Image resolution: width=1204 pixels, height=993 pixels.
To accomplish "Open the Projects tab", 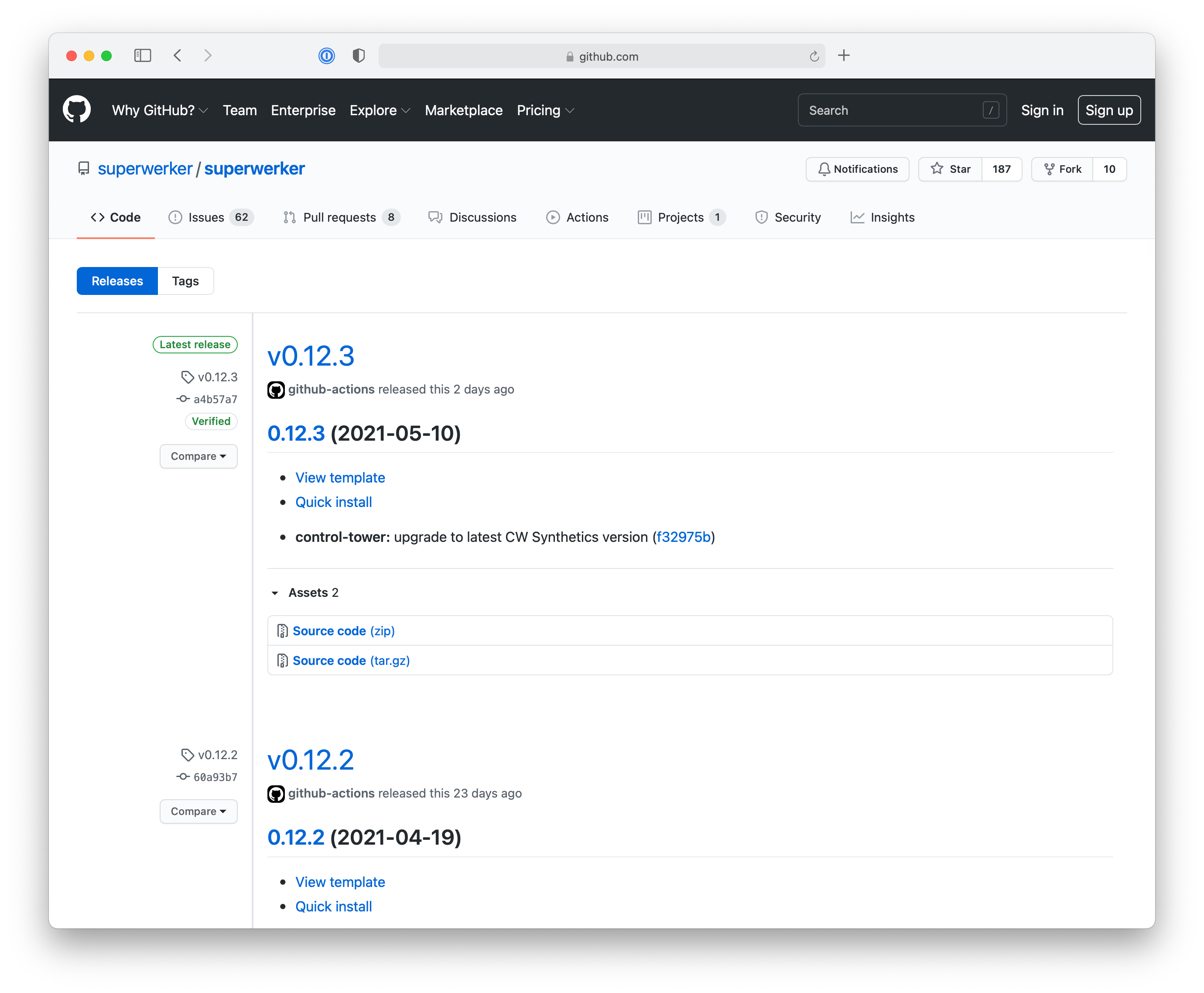I will tap(681, 217).
